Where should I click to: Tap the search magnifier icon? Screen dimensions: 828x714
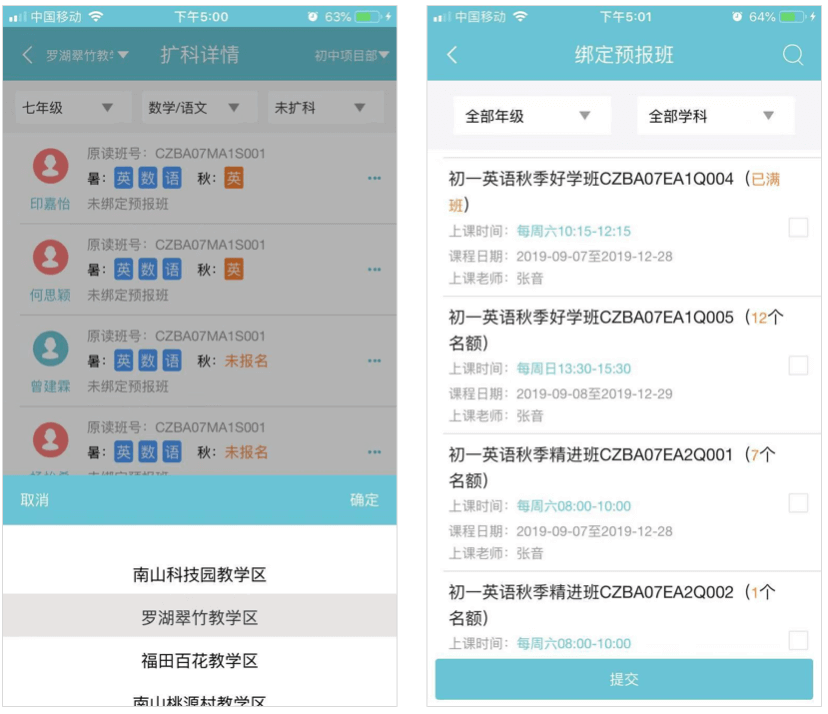pos(793,56)
